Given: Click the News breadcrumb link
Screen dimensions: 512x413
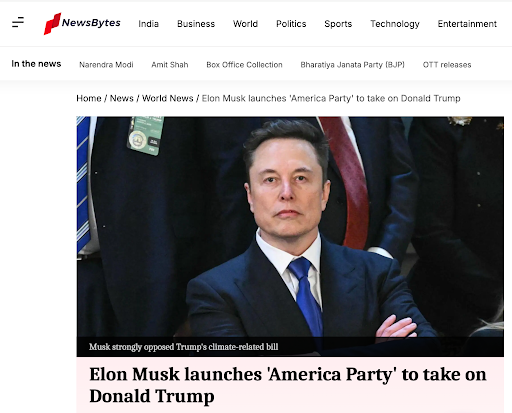Looking at the screenshot, I should coord(122,98).
